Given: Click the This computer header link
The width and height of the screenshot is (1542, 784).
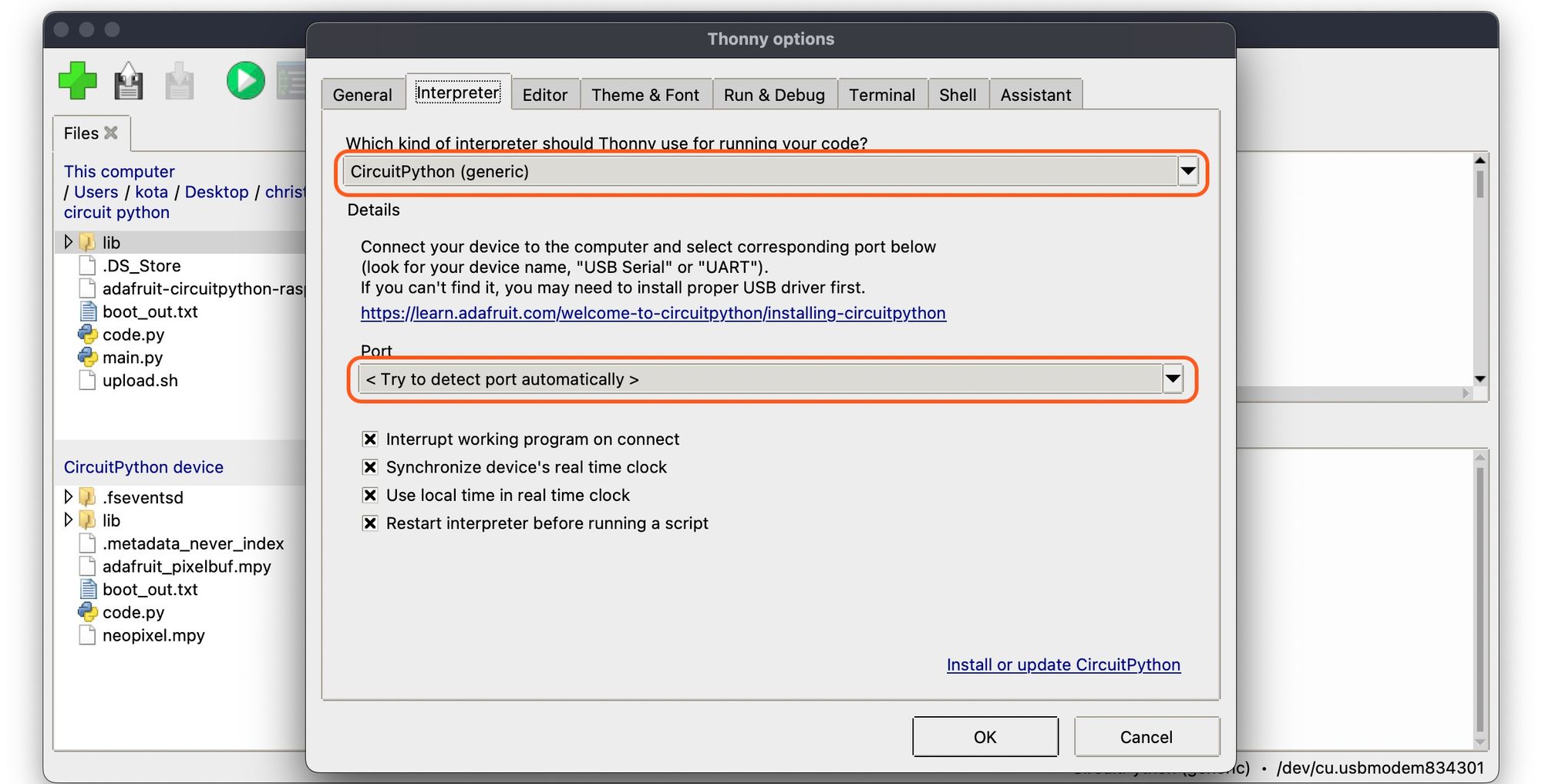Looking at the screenshot, I should pos(120,171).
